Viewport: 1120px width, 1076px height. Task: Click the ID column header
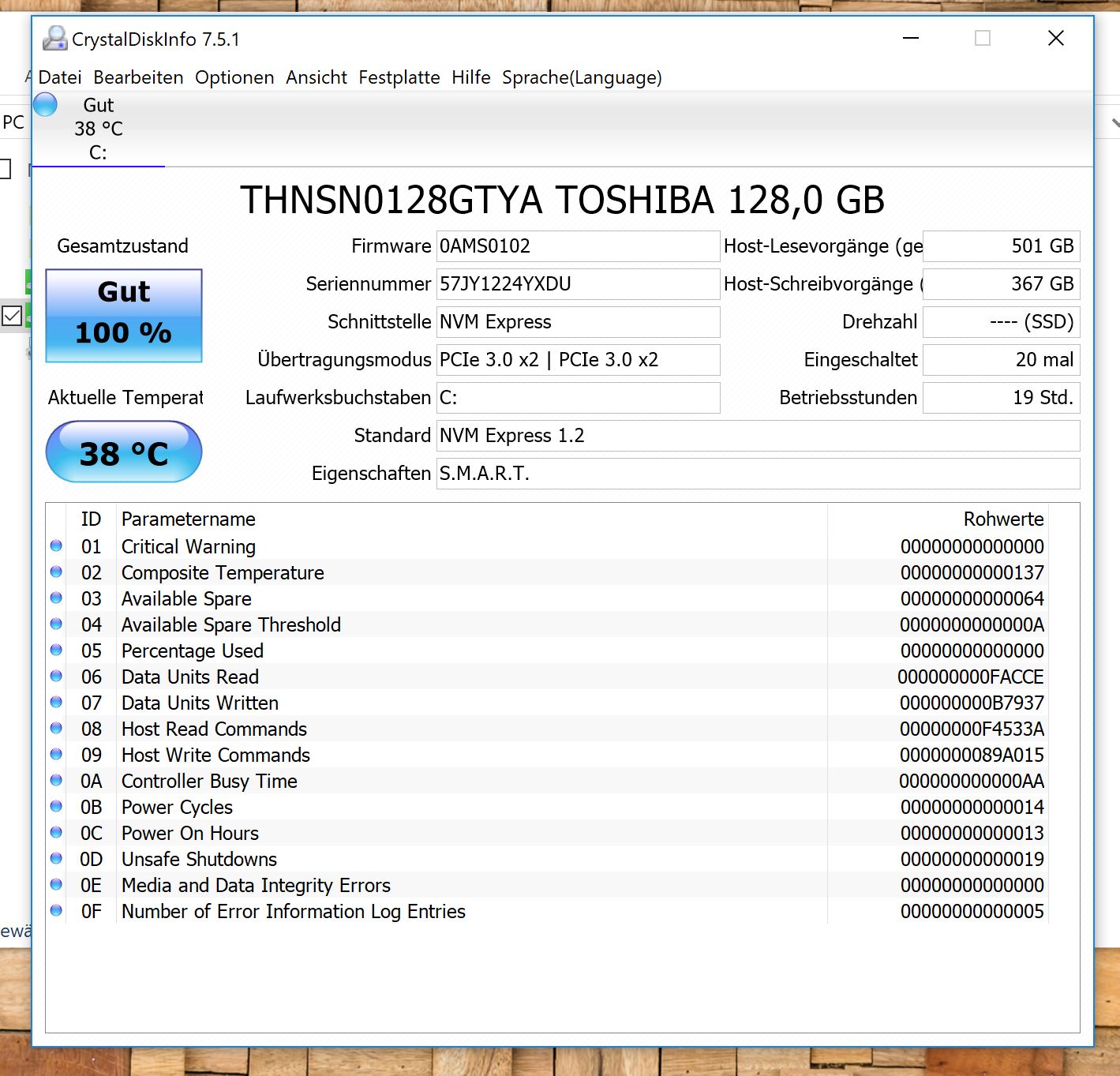point(91,519)
